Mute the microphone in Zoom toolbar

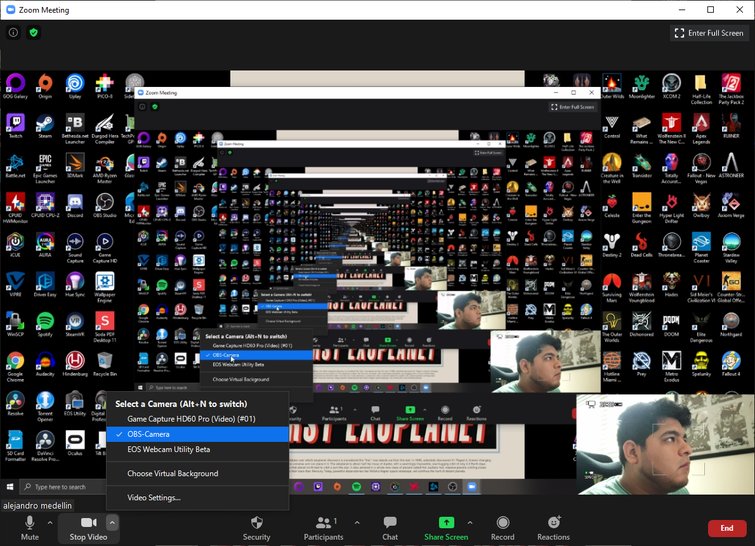pyautogui.click(x=29, y=528)
